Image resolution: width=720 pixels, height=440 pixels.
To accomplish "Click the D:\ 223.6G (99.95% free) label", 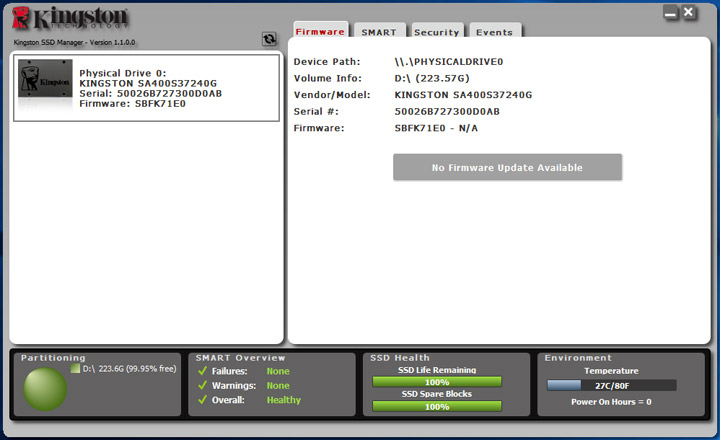I will pyautogui.click(x=129, y=368).
